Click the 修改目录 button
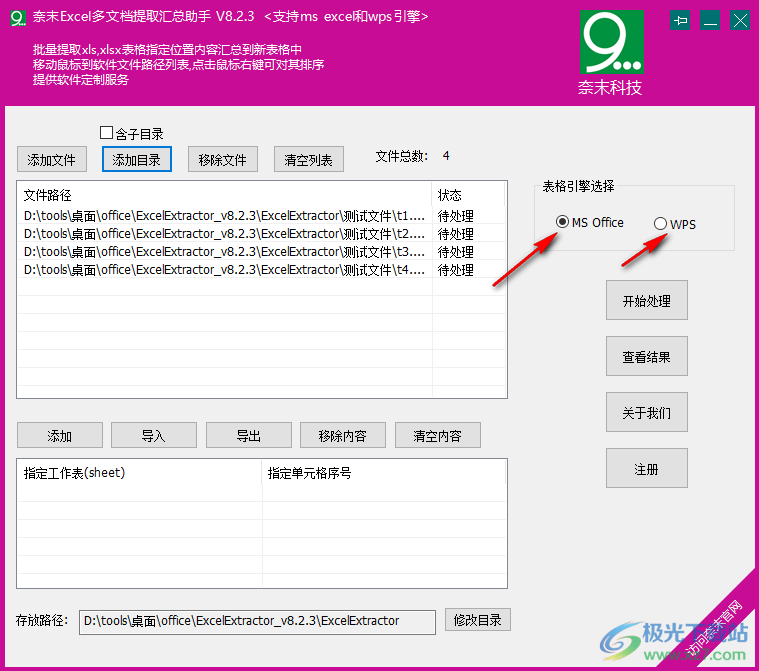The width and height of the screenshot is (759, 671). [x=477, y=620]
